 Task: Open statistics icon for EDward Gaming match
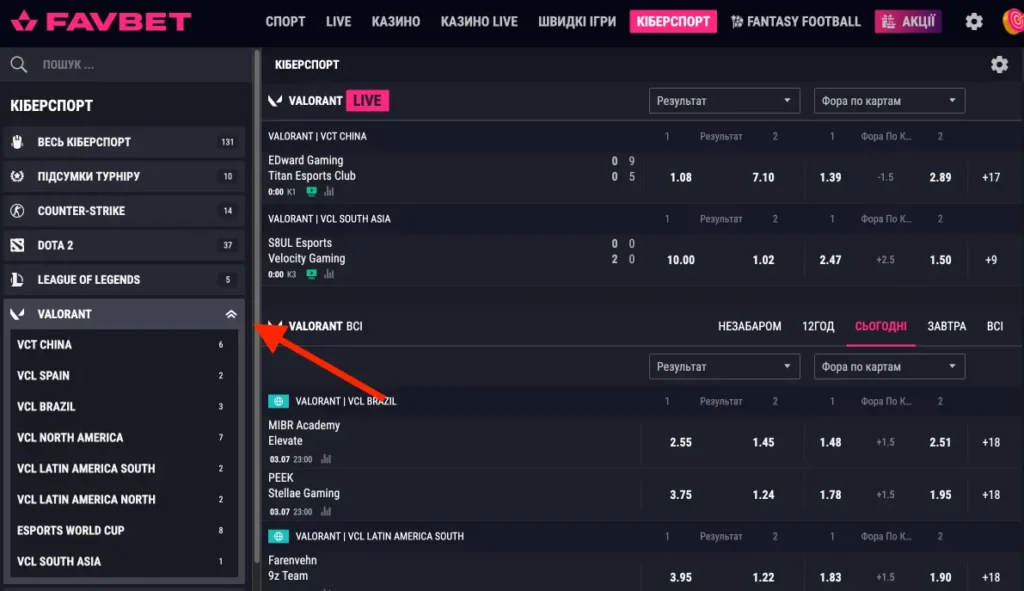pyautogui.click(x=329, y=191)
